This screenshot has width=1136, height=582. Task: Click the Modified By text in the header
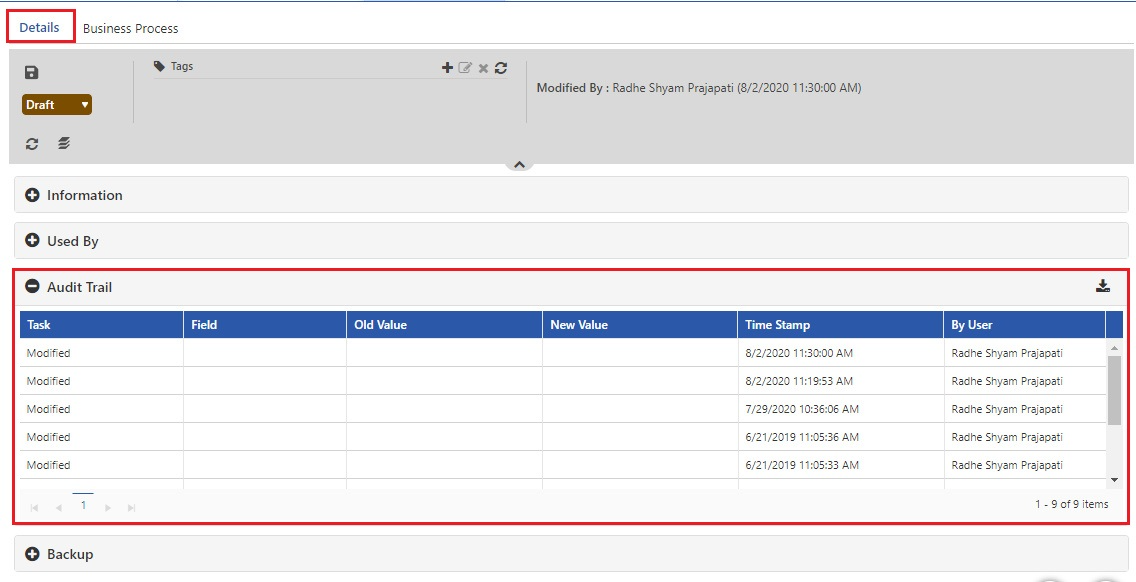point(698,88)
